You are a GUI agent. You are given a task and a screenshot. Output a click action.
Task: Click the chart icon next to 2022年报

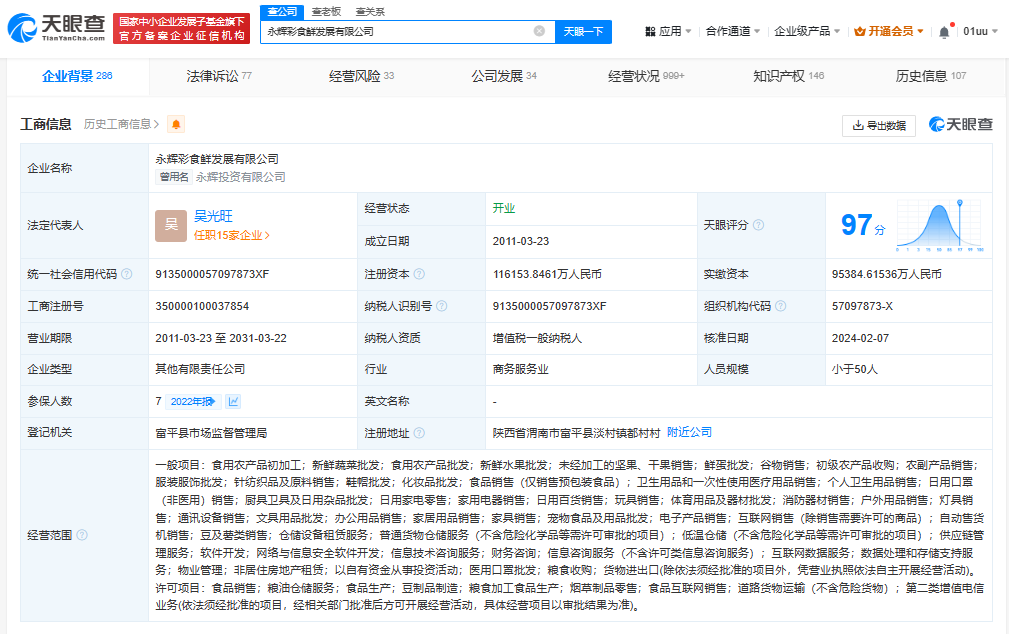(233, 400)
